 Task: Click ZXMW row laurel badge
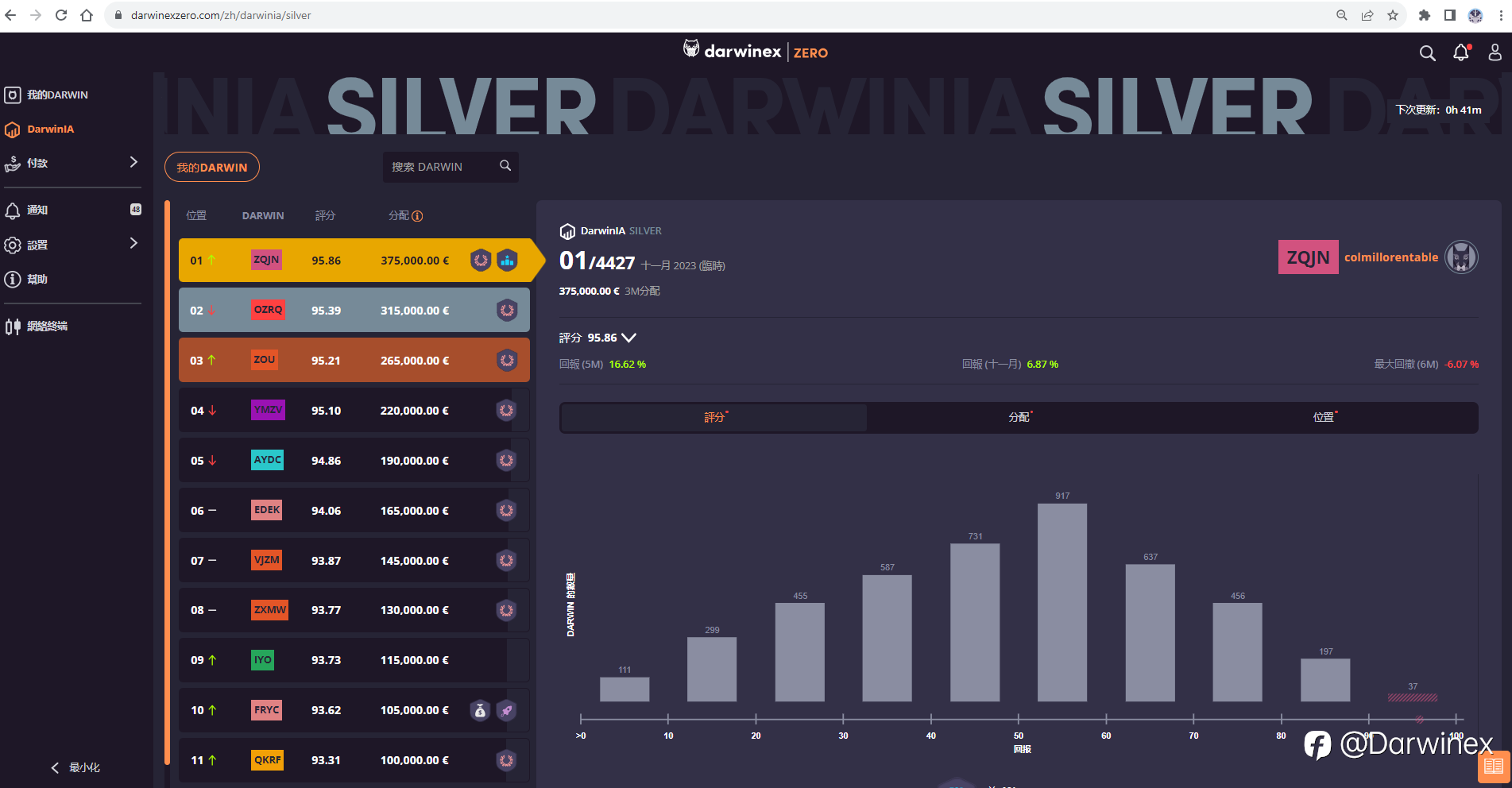click(x=507, y=611)
